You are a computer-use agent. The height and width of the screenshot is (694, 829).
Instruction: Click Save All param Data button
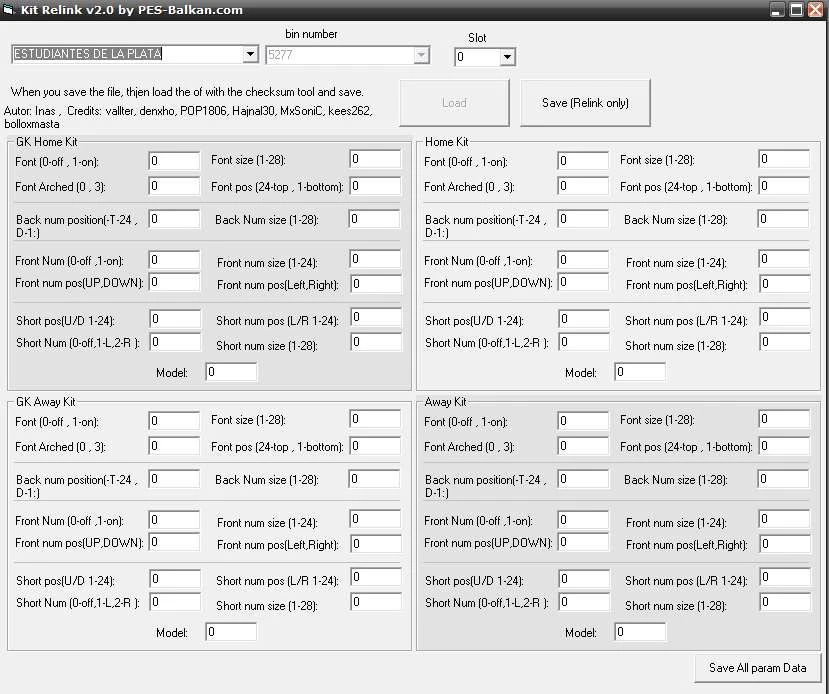[x=758, y=668]
